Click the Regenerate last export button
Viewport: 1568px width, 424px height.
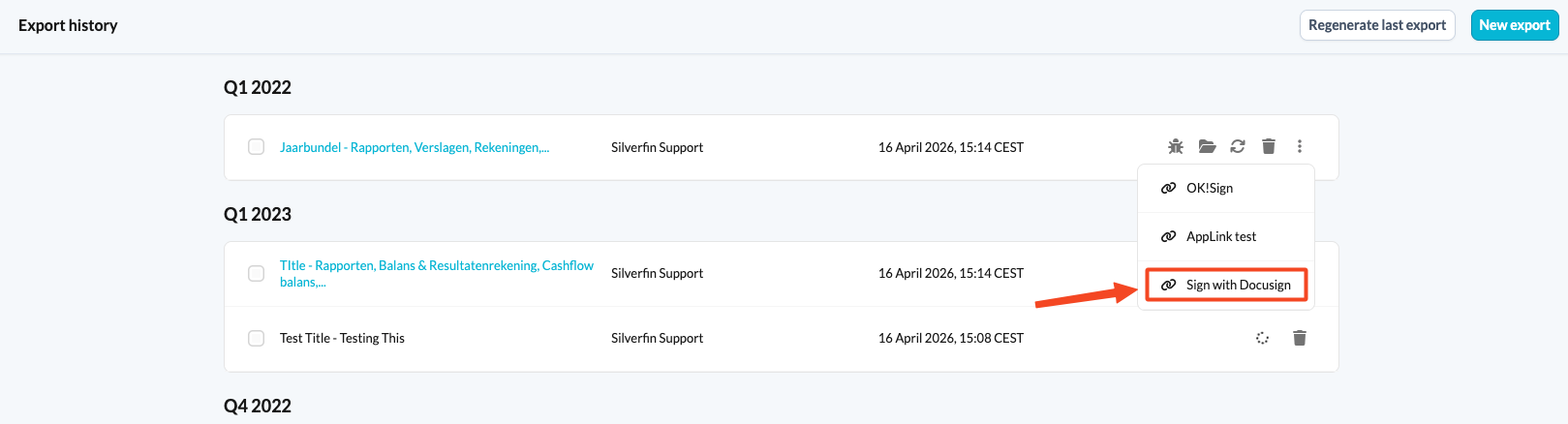1377,25
